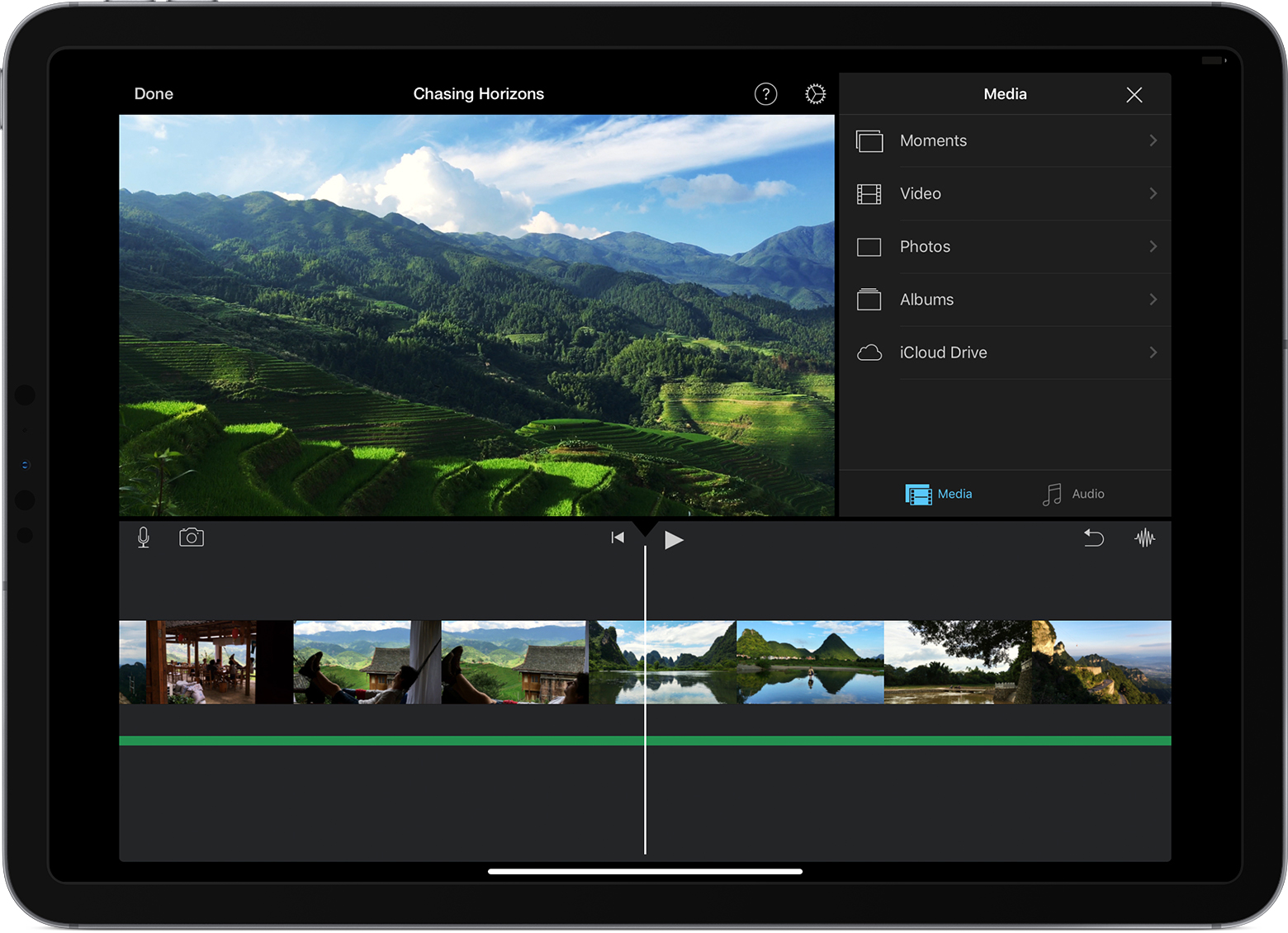This screenshot has width=1288, height=933.
Task: Open project settings gear icon
Action: point(815,94)
